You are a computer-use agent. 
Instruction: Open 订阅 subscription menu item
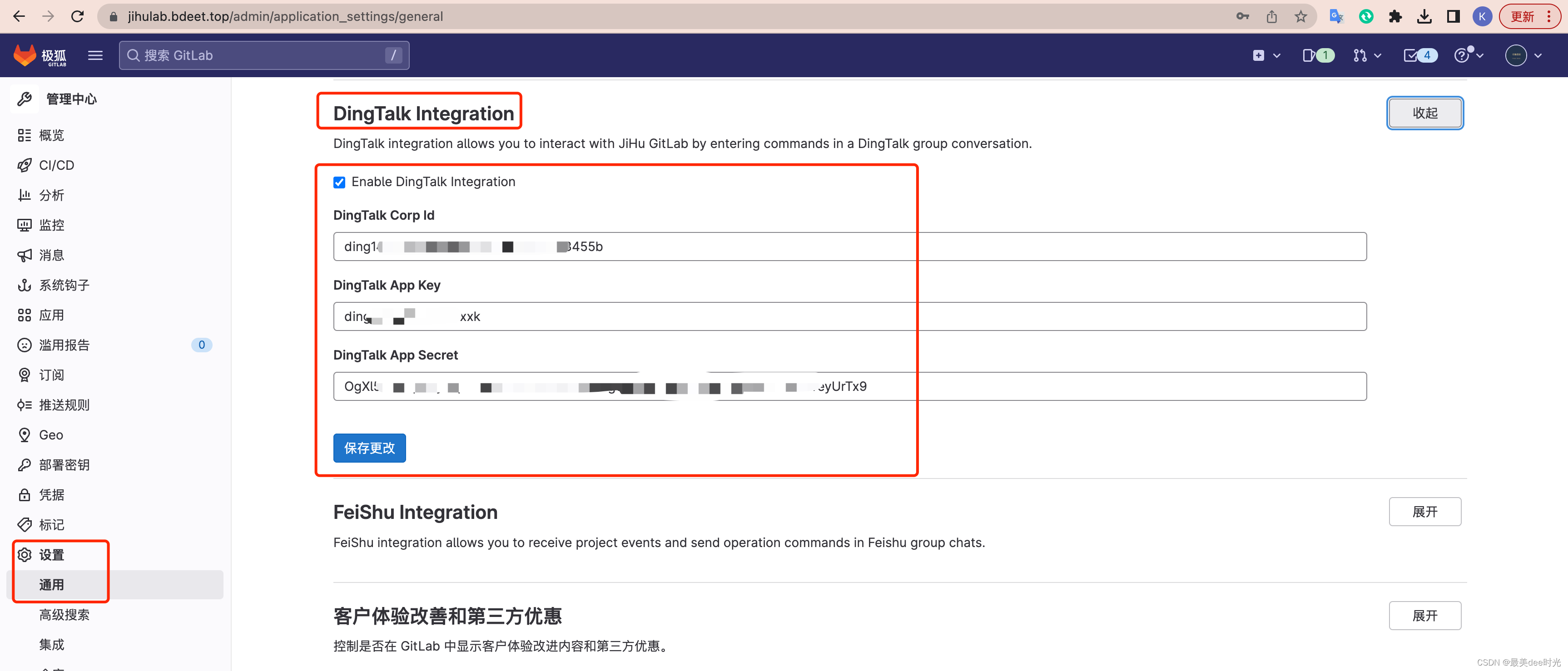114,375
